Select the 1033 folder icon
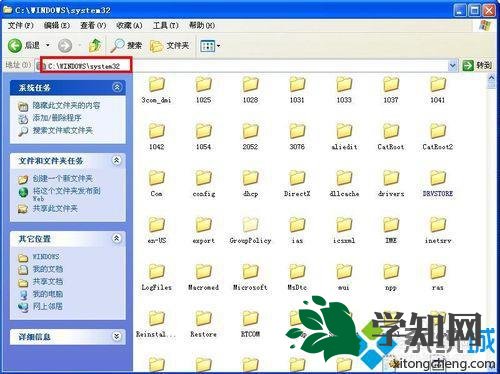Viewport: 500px width, 374px height. click(x=344, y=84)
